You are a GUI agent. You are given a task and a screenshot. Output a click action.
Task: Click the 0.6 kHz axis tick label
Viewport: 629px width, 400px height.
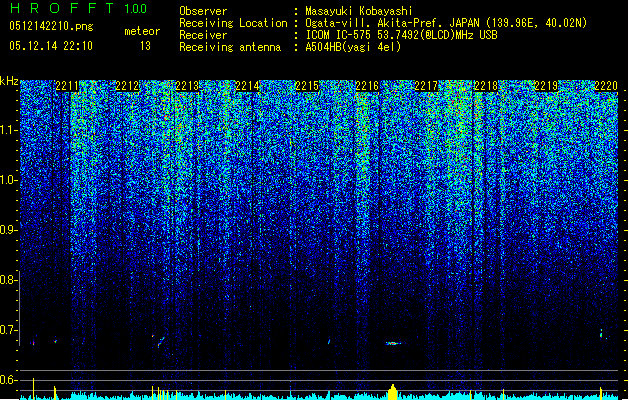(9, 380)
